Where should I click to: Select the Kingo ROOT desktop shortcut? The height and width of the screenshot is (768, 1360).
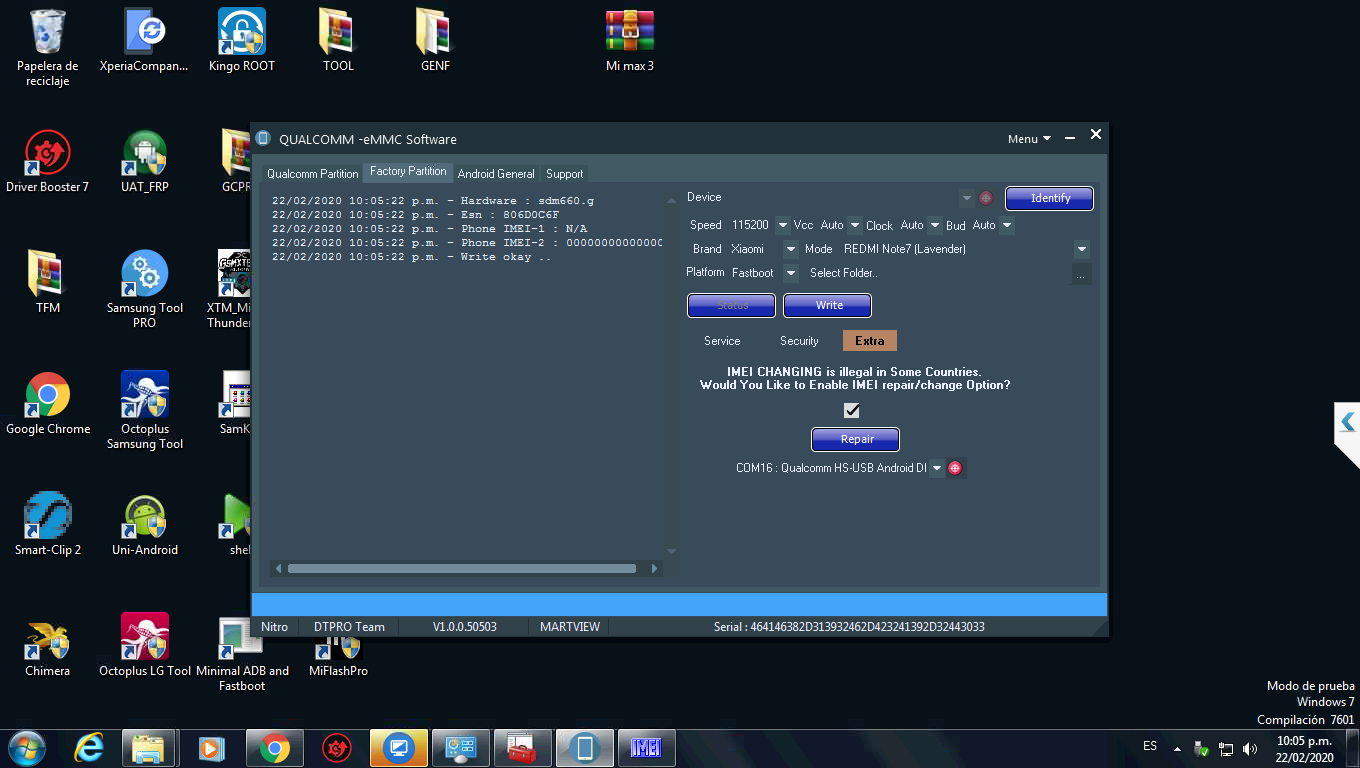[242, 41]
